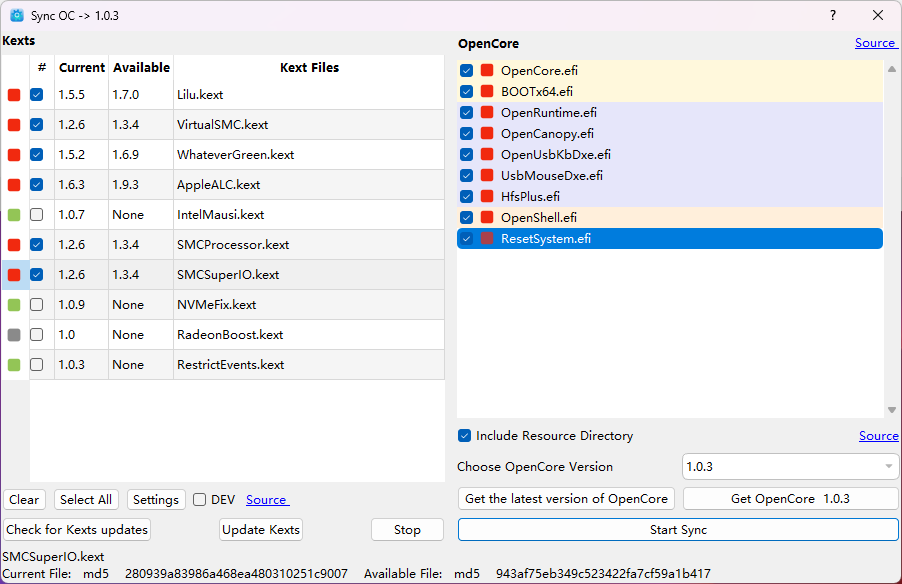Image resolution: width=902 pixels, height=584 pixels.
Task: Toggle Include Resource Directory checkbox
Action: pos(465,436)
